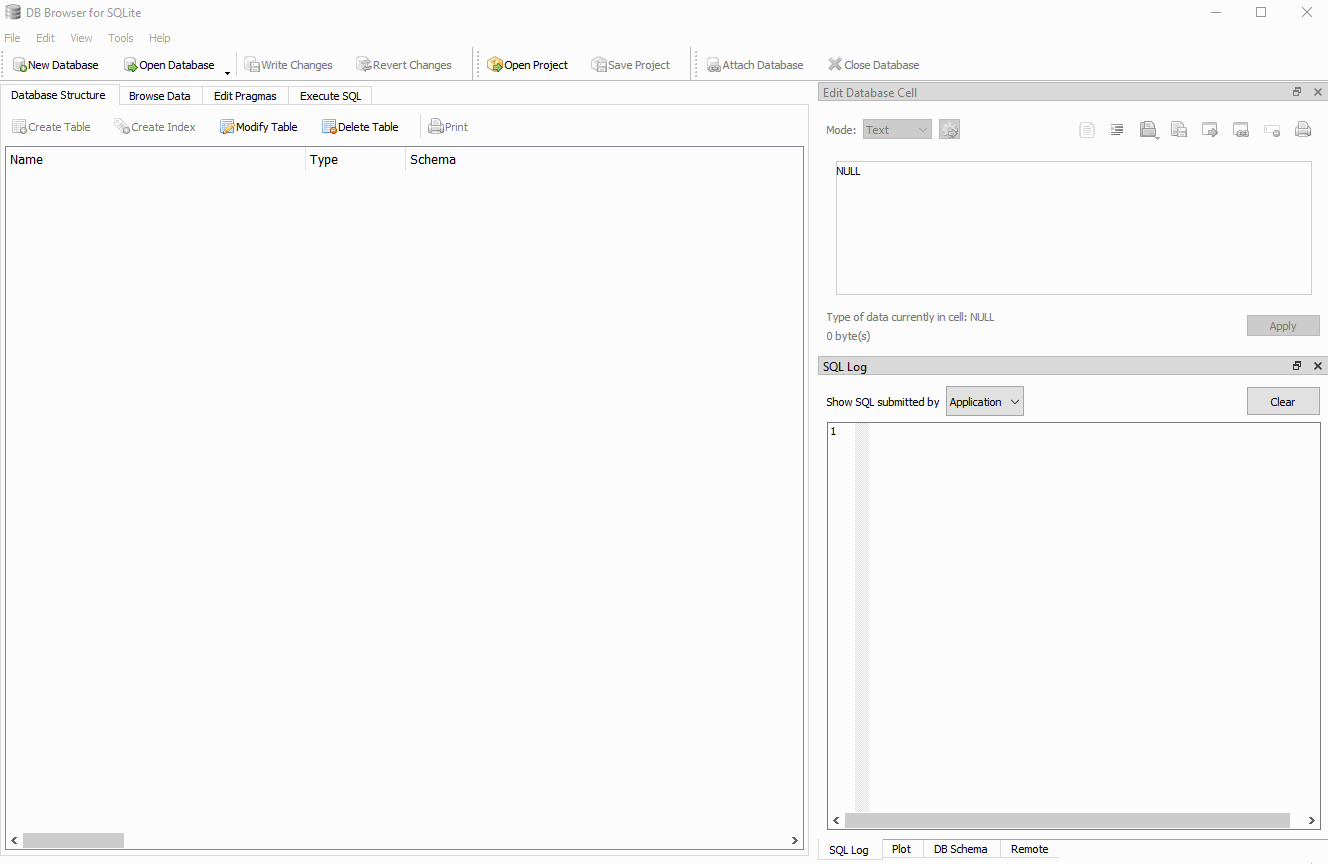Click the Create Table button
Viewport: 1328px width, 864px height.
(x=51, y=127)
